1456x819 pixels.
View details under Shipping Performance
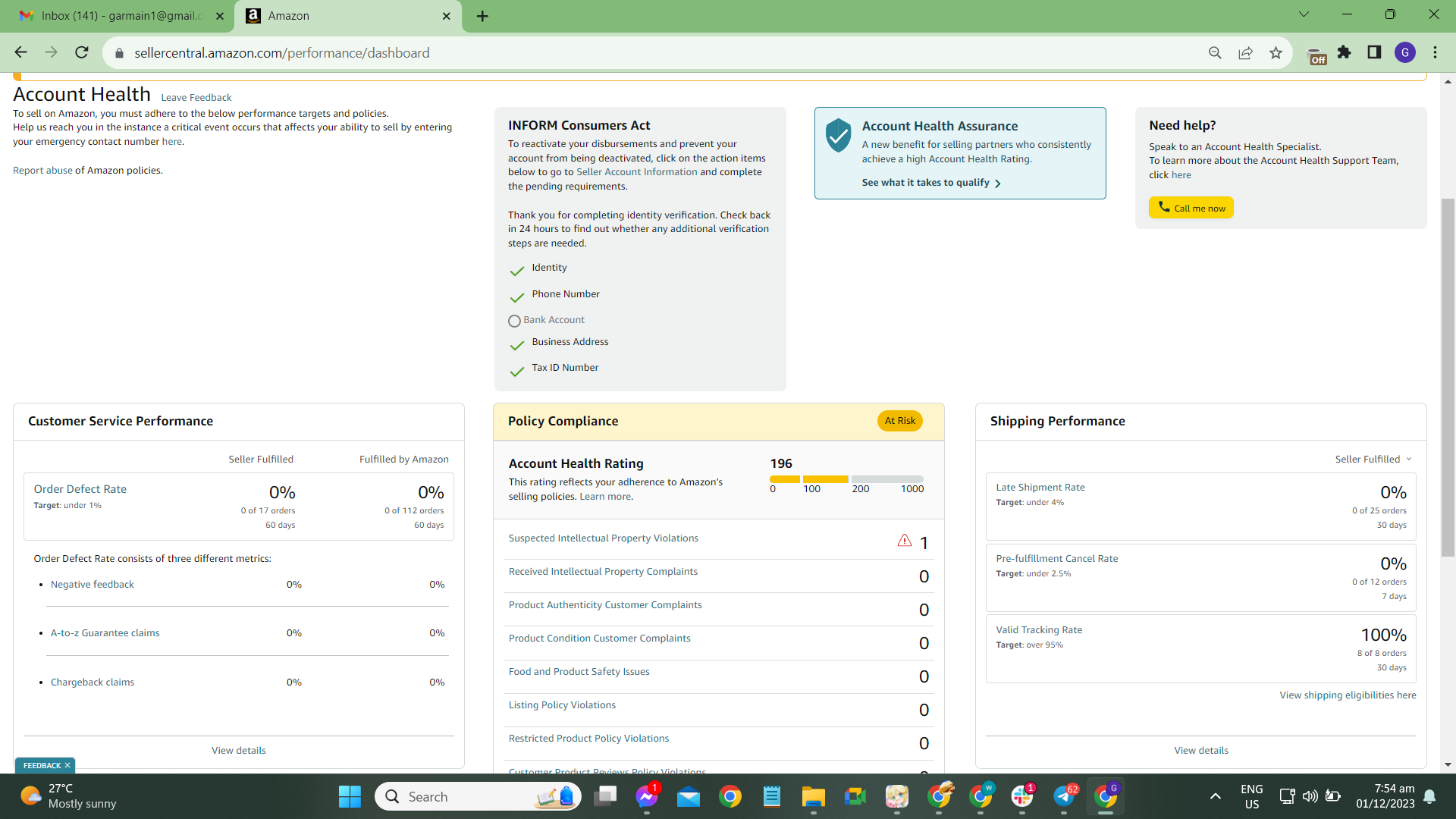pos(1201,751)
